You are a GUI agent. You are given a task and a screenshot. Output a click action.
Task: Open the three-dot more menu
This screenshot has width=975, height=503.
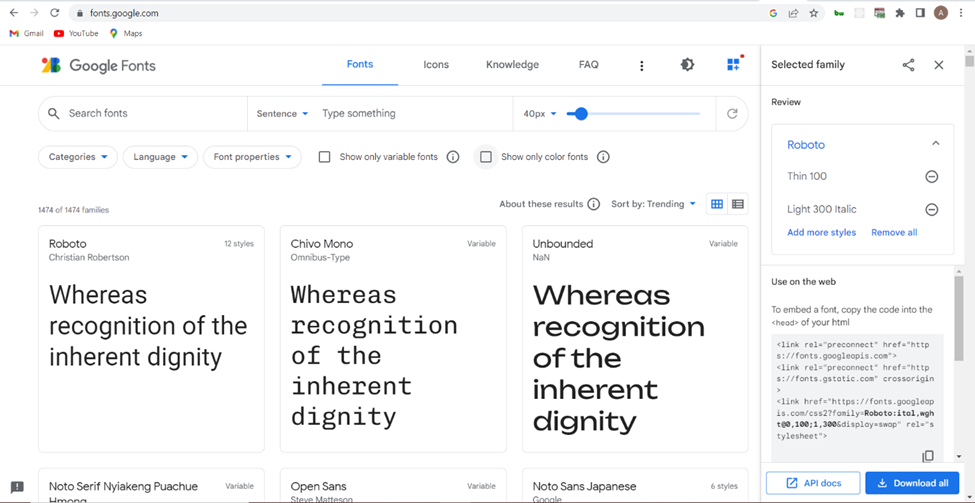click(x=641, y=66)
